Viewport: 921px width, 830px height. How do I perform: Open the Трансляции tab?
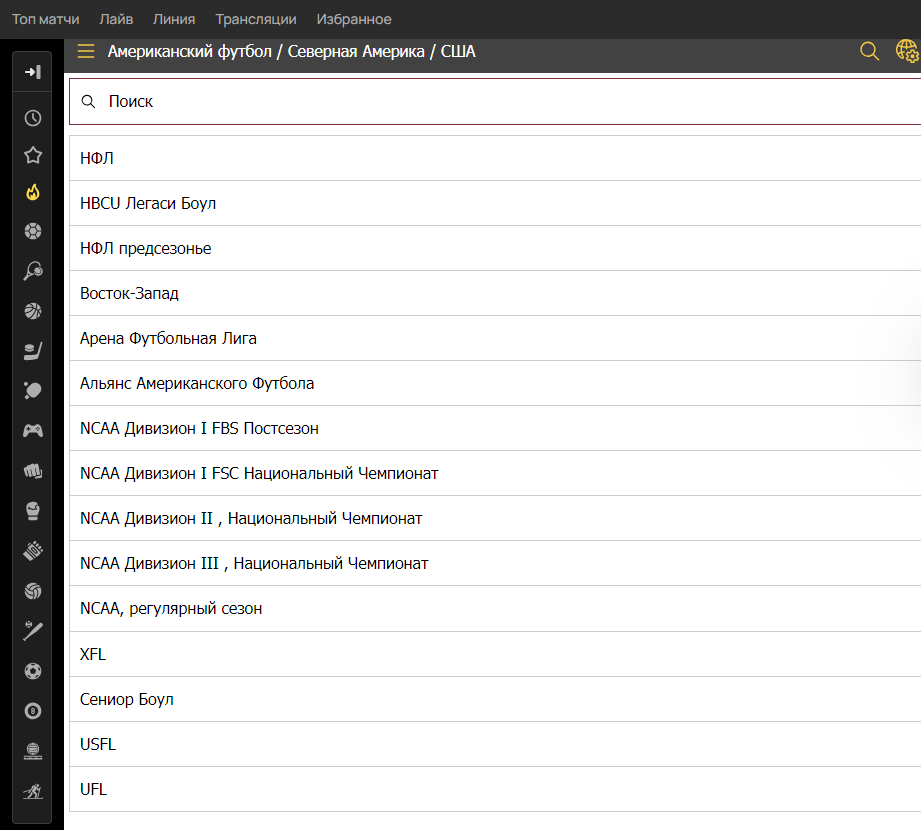[256, 19]
